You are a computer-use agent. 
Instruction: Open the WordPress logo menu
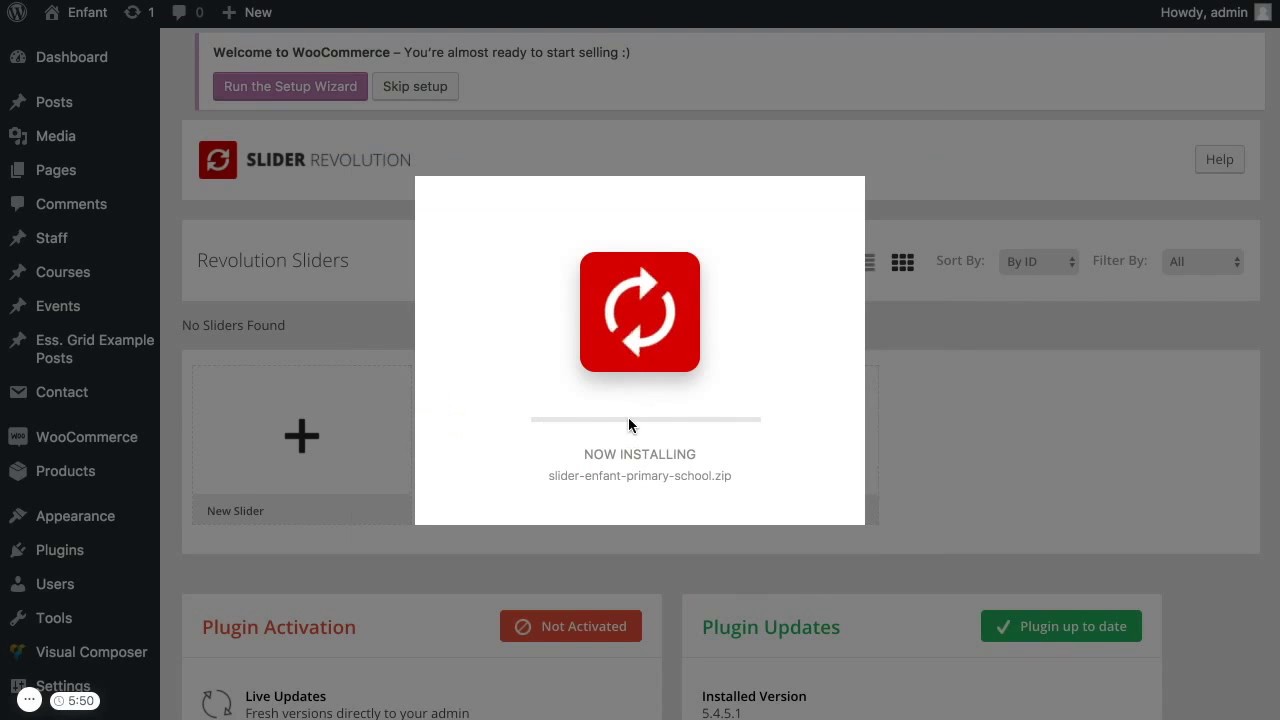click(17, 12)
